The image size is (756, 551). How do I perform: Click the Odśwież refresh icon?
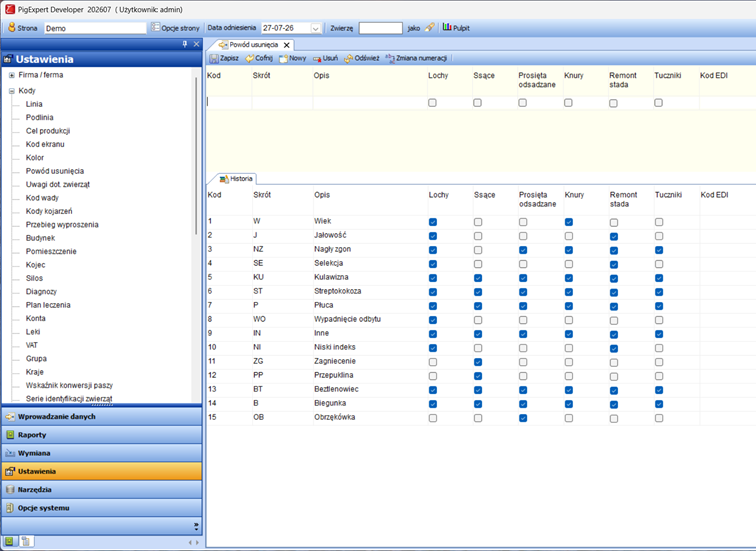click(x=349, y=58)
